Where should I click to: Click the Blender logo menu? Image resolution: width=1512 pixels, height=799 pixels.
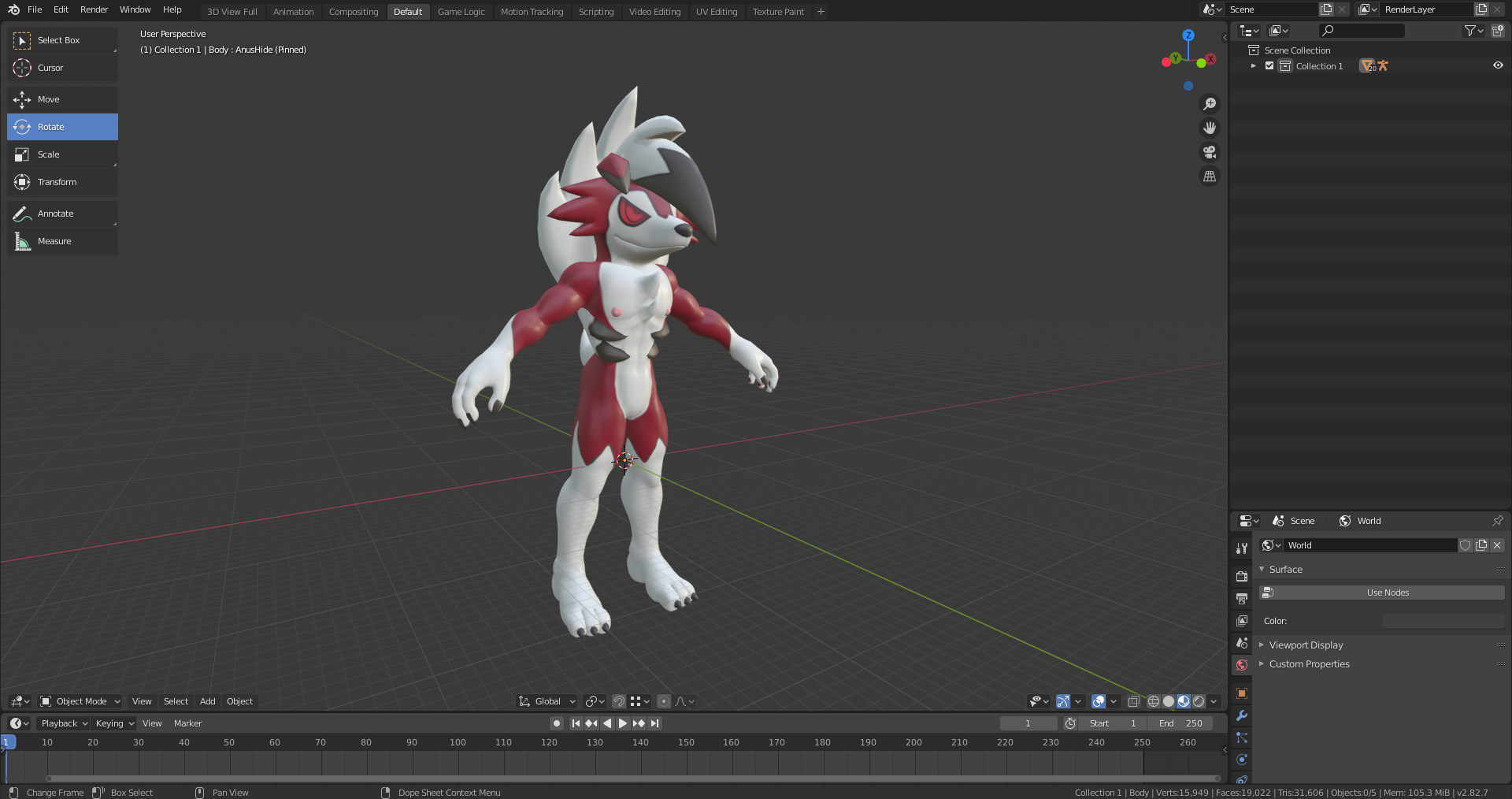tap(13, 9)
